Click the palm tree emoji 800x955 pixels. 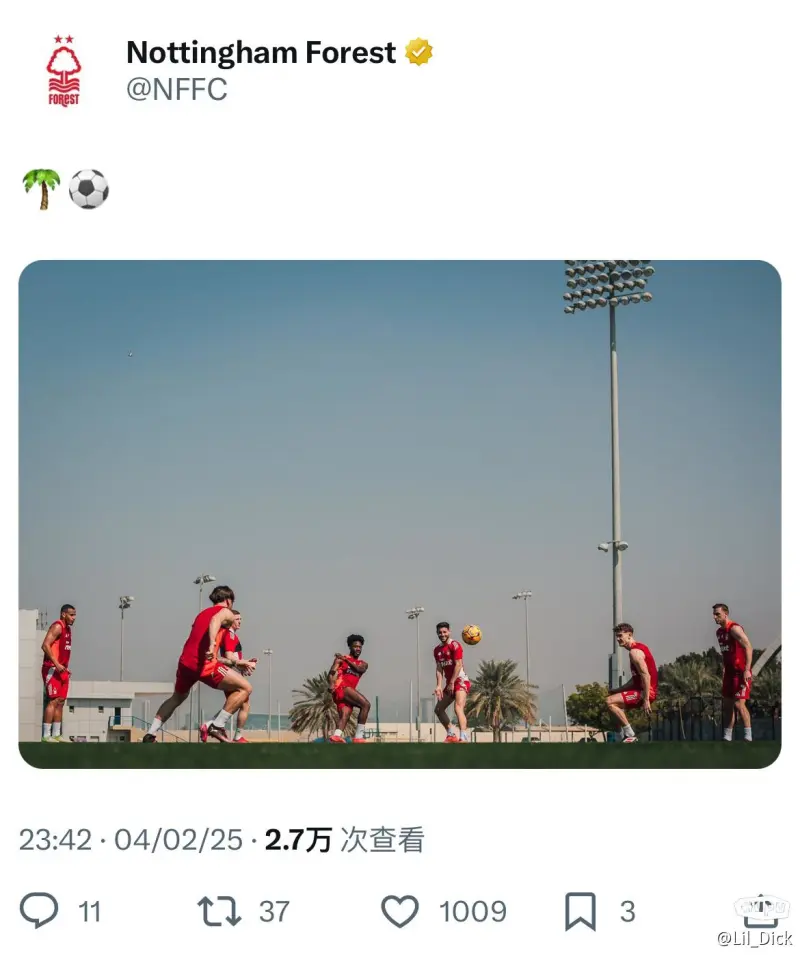coord(41,189)
